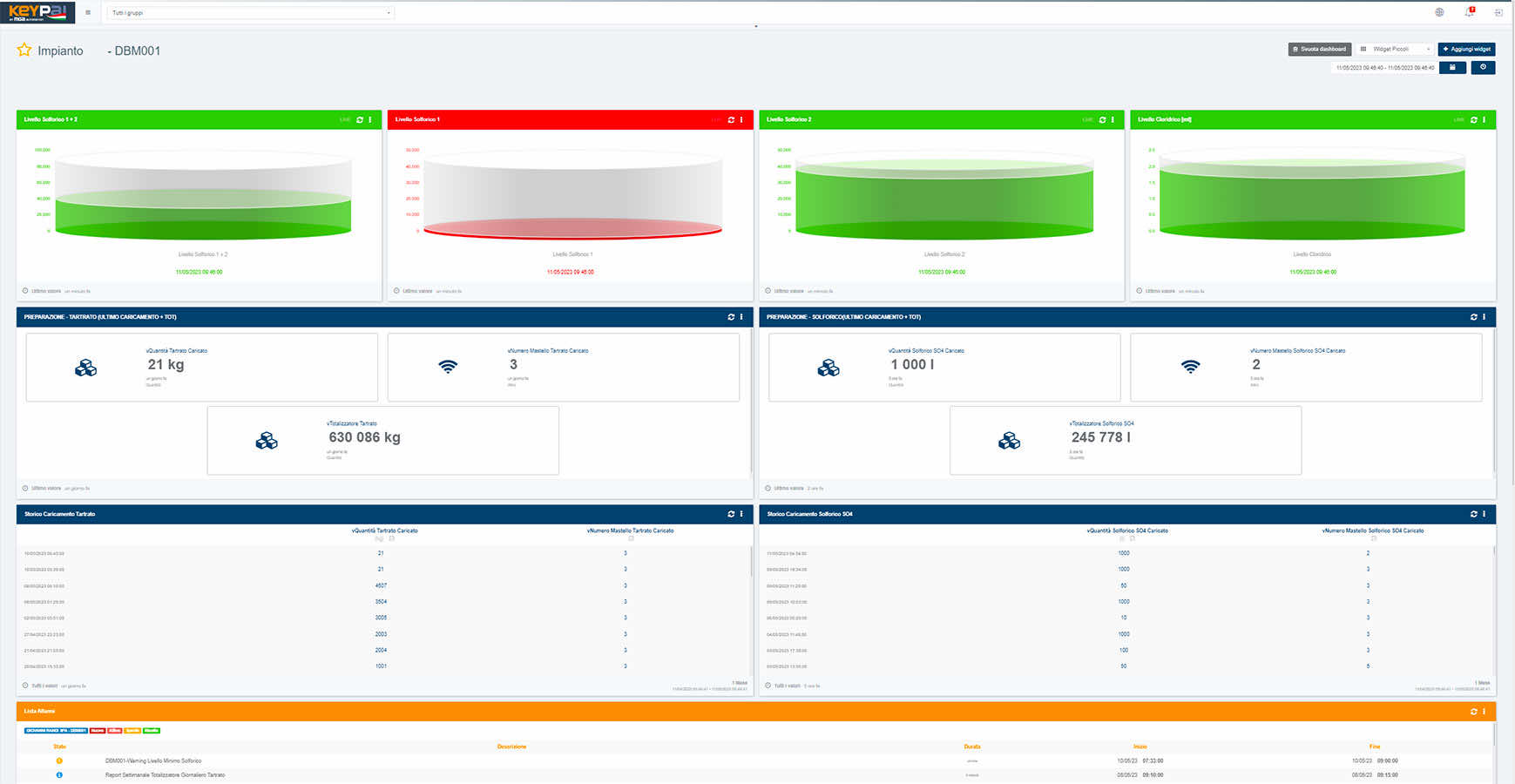Click blue info icon of Report Settimanale row
The width and height of the screenshot is (1515, 784).
tap(59, 775)
